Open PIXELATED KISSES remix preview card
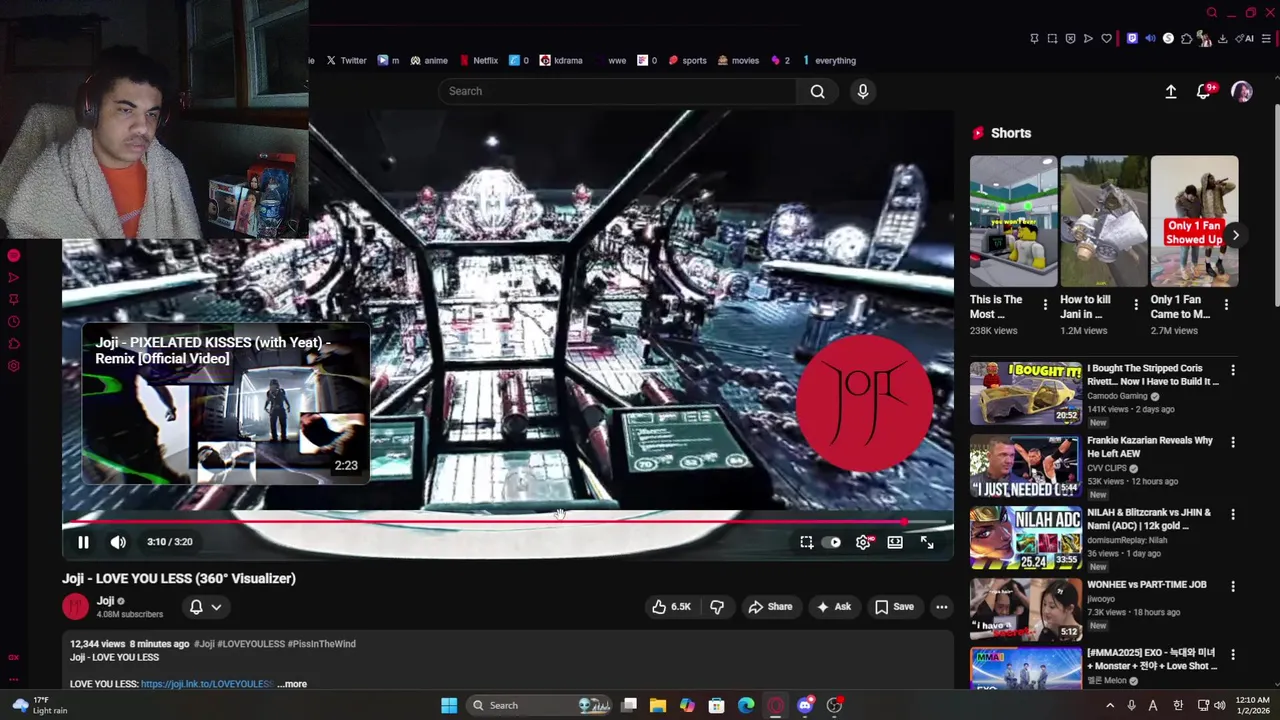Viewport: 1280px width, 720px height. coord(226,403)
